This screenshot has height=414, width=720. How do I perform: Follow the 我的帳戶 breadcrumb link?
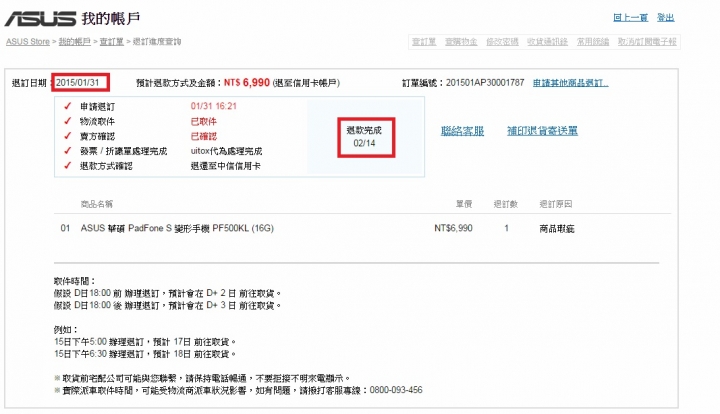(74, 42)
